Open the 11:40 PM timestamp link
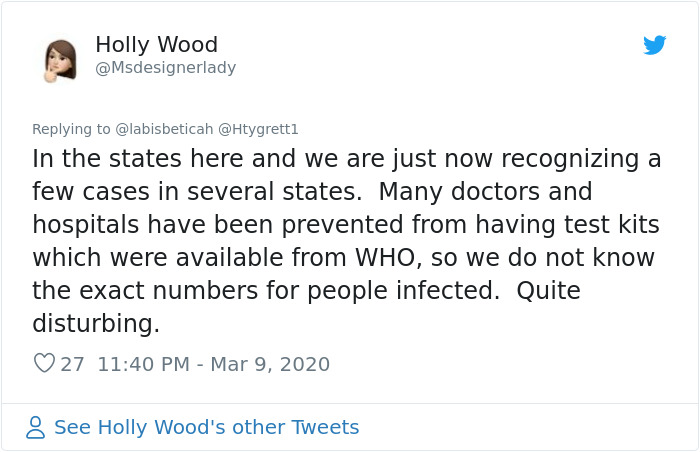This screenshot has width=700, height=452. (143, 364)
